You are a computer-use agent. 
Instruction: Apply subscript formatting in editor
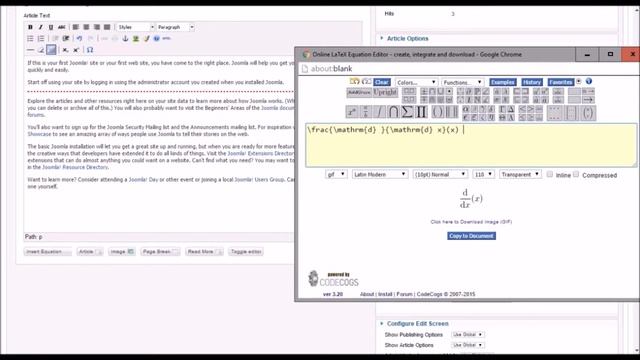click(x=65, y=50)
